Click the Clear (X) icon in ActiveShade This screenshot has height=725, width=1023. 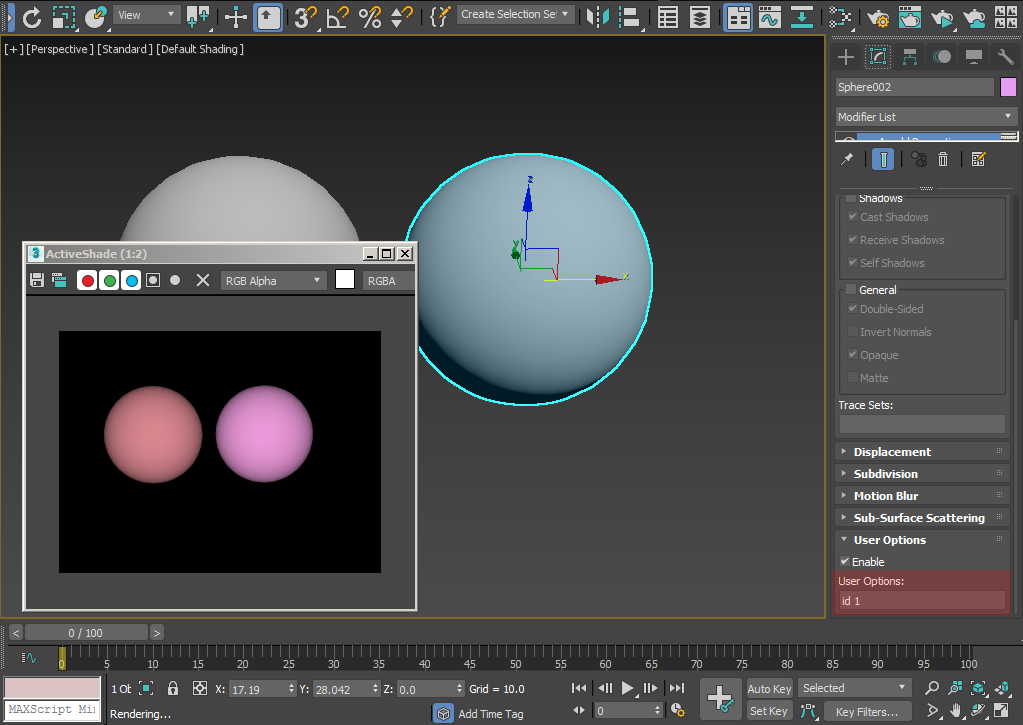point(202,281)
